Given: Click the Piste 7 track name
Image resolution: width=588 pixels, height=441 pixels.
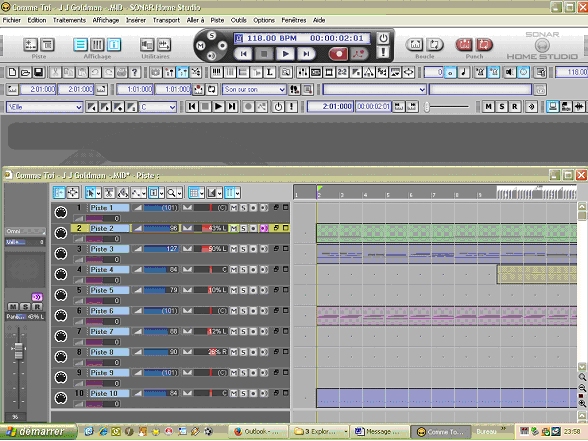Looking at the screenshot, I should [x=110, y=332].
